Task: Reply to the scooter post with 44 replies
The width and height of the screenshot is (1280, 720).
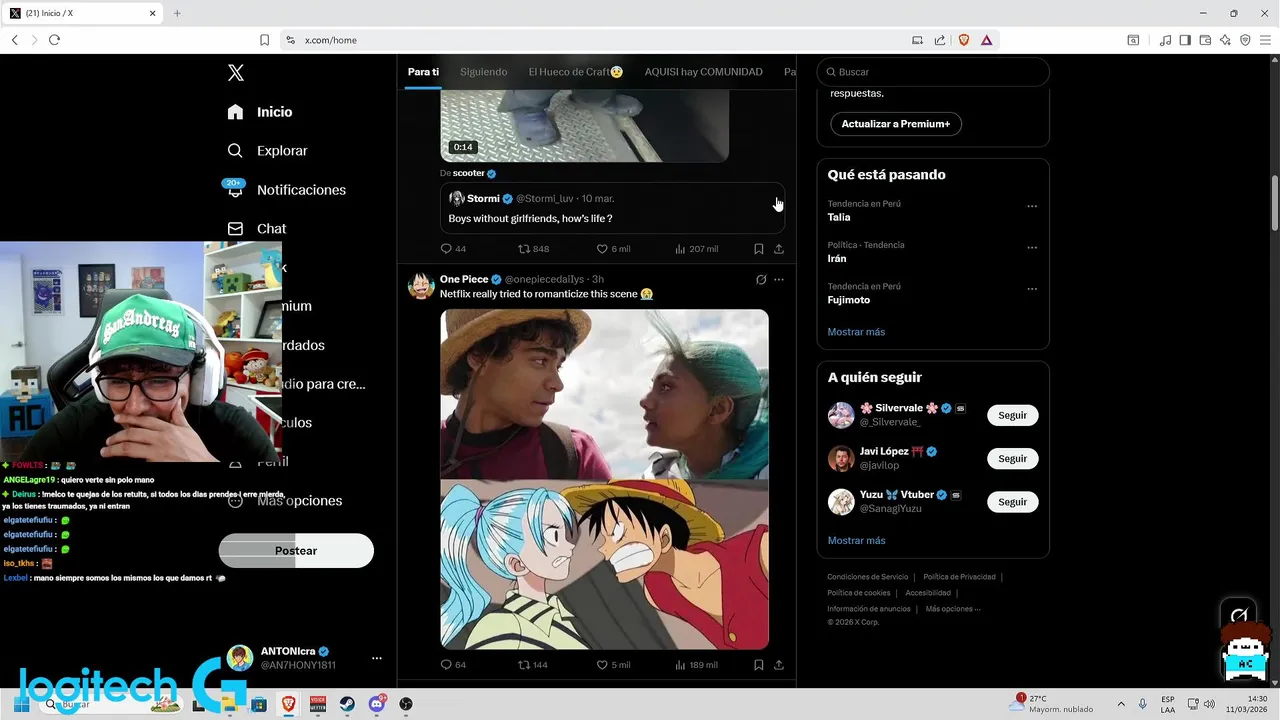Action: [453, 249]
